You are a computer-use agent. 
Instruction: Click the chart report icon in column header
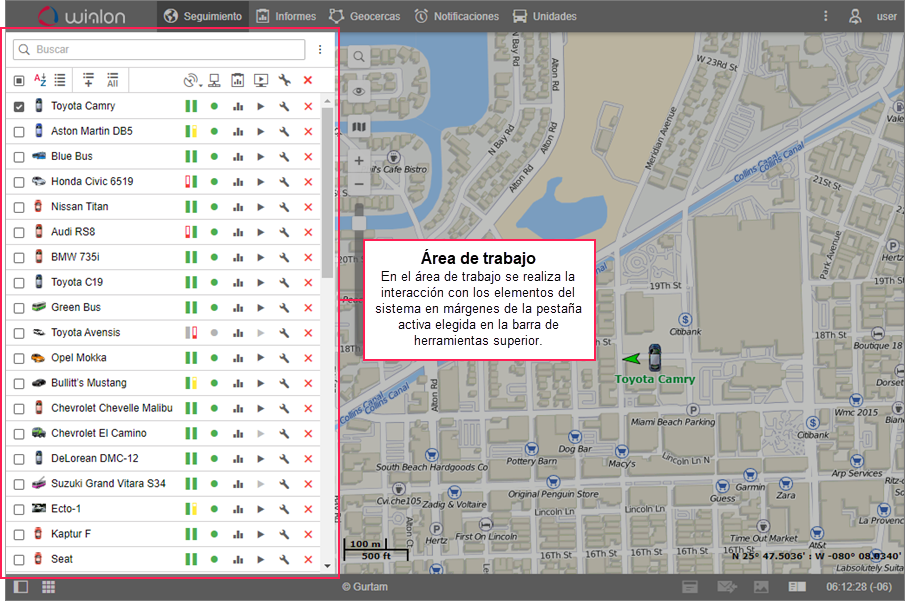[x=238, y=80]
